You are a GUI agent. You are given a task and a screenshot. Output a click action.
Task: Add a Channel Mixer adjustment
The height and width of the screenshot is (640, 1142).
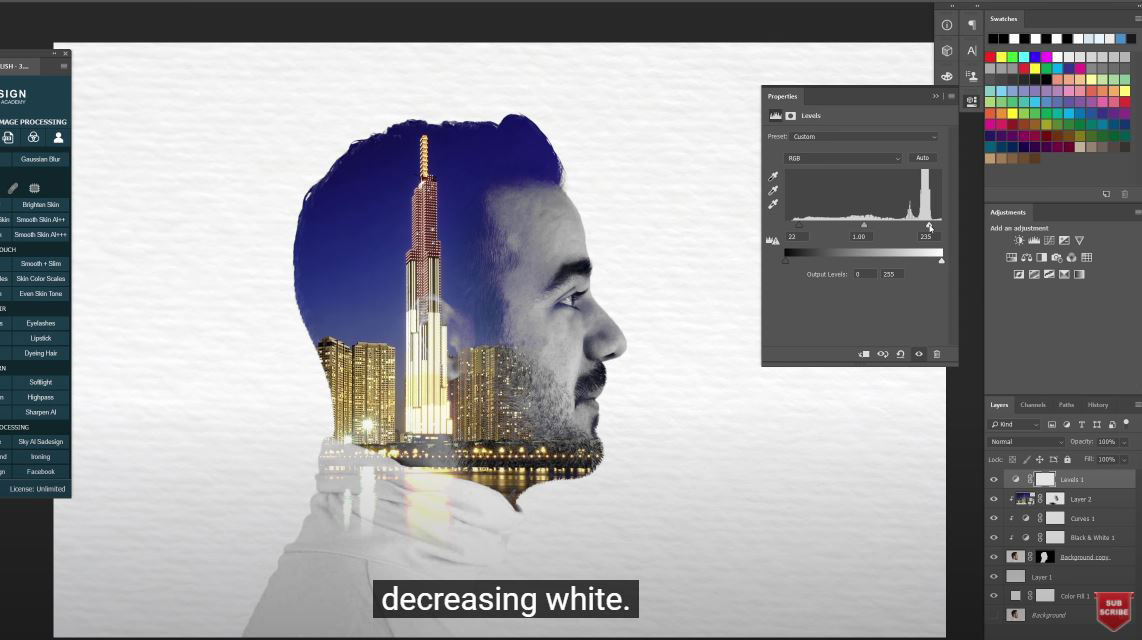click(x=1071, y=257)
